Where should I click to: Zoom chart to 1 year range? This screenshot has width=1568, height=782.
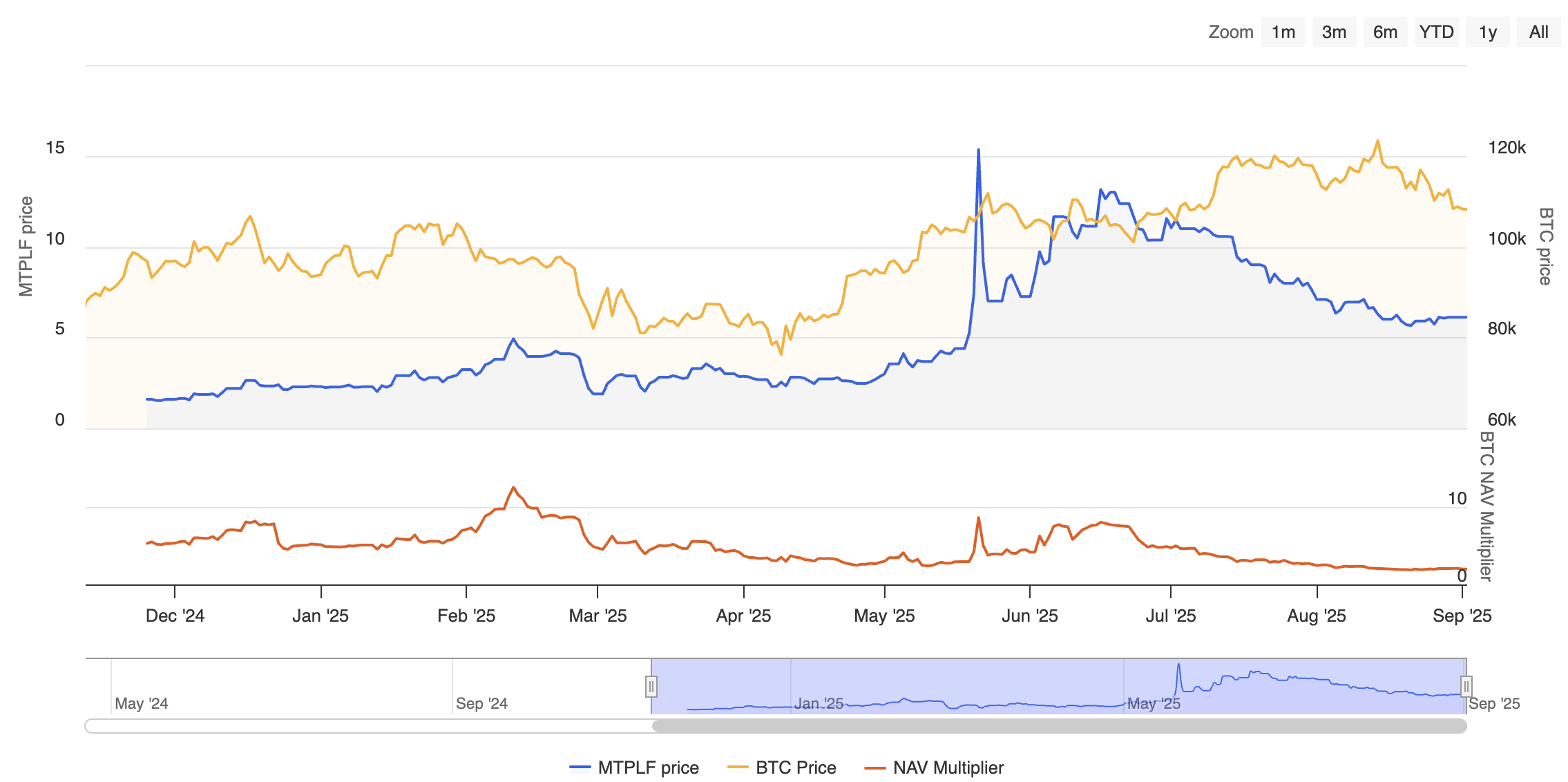pyautogui.click(x=1486, y=32)
